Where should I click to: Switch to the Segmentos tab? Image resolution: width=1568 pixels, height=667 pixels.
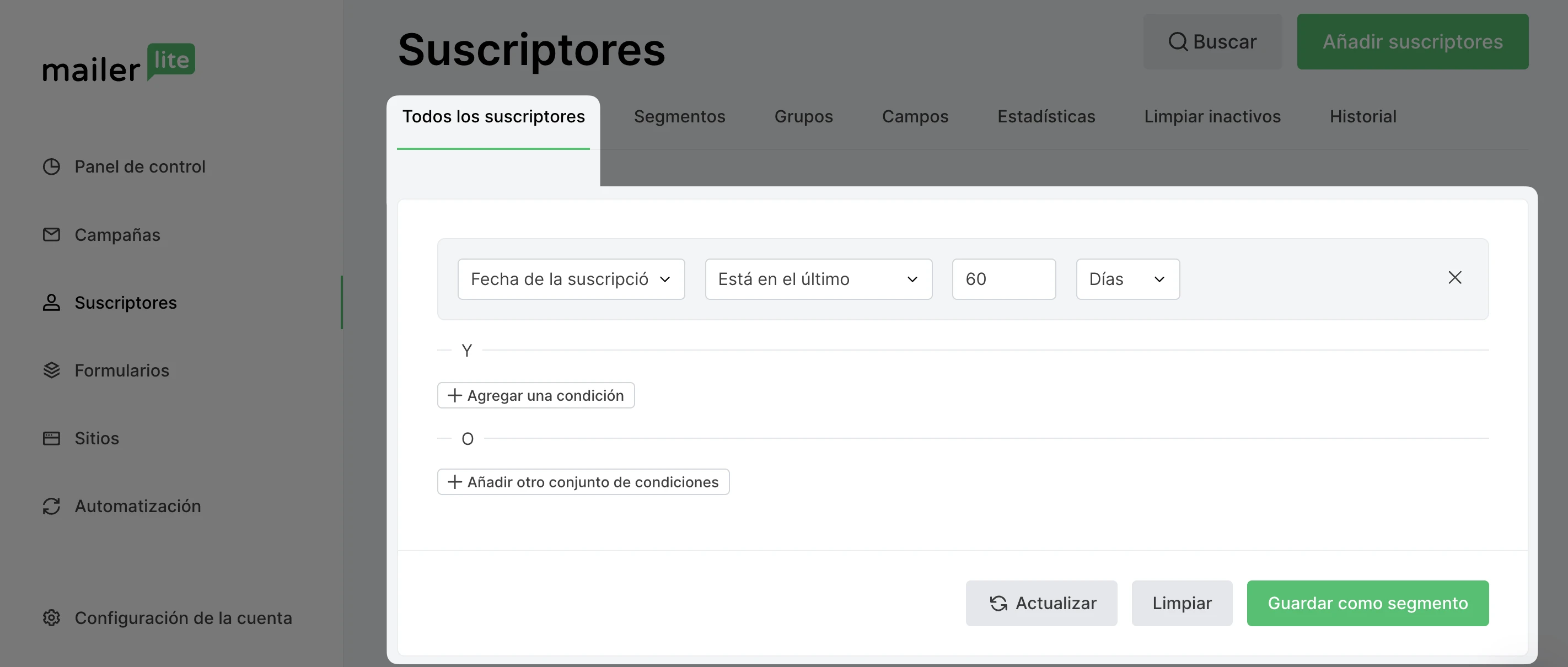pyautogui.click(x=679, y=116)
